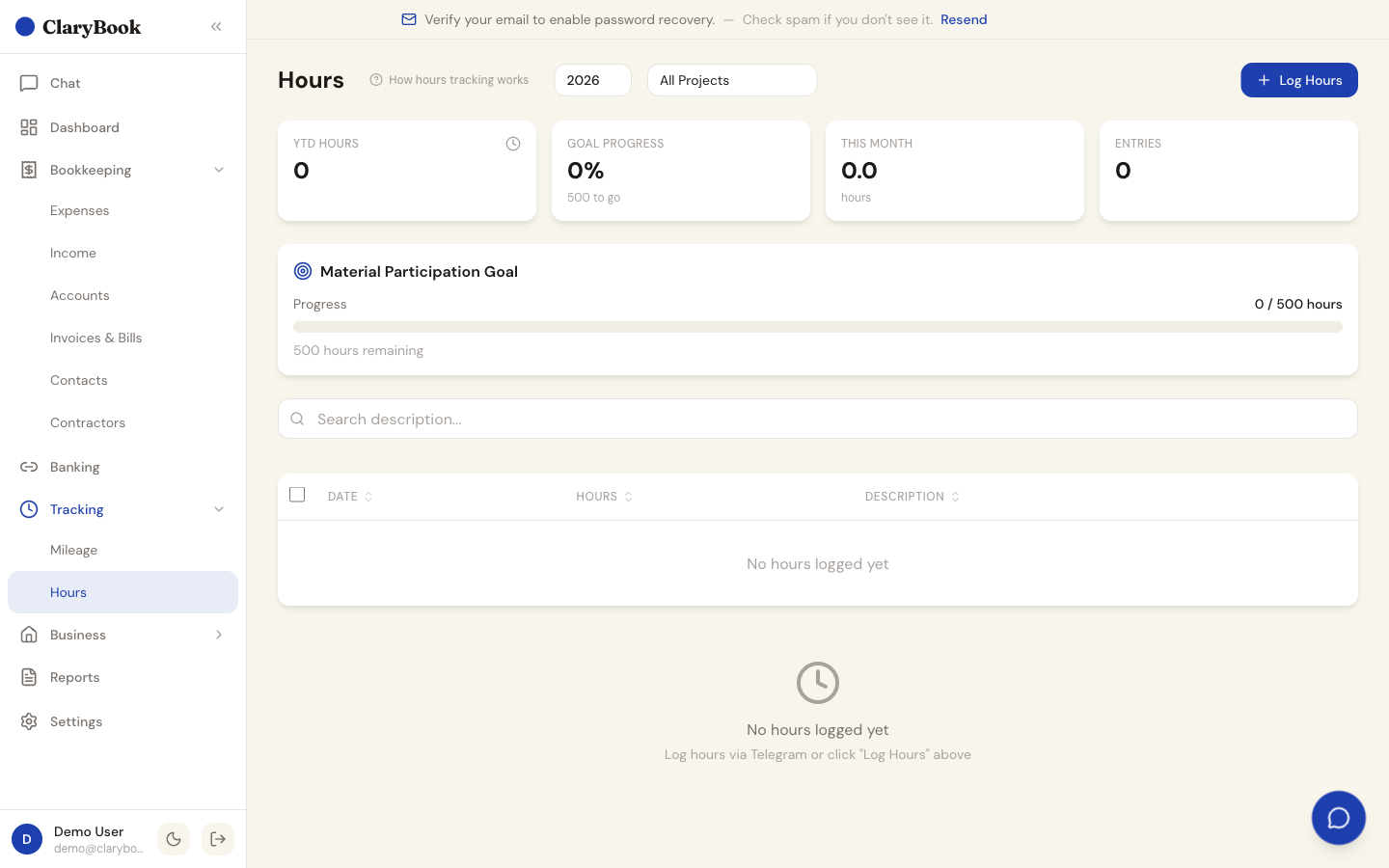This screenshot has width=1389, height=868.
Task: Open the All Projects dropdown
Action: (732, 80)
